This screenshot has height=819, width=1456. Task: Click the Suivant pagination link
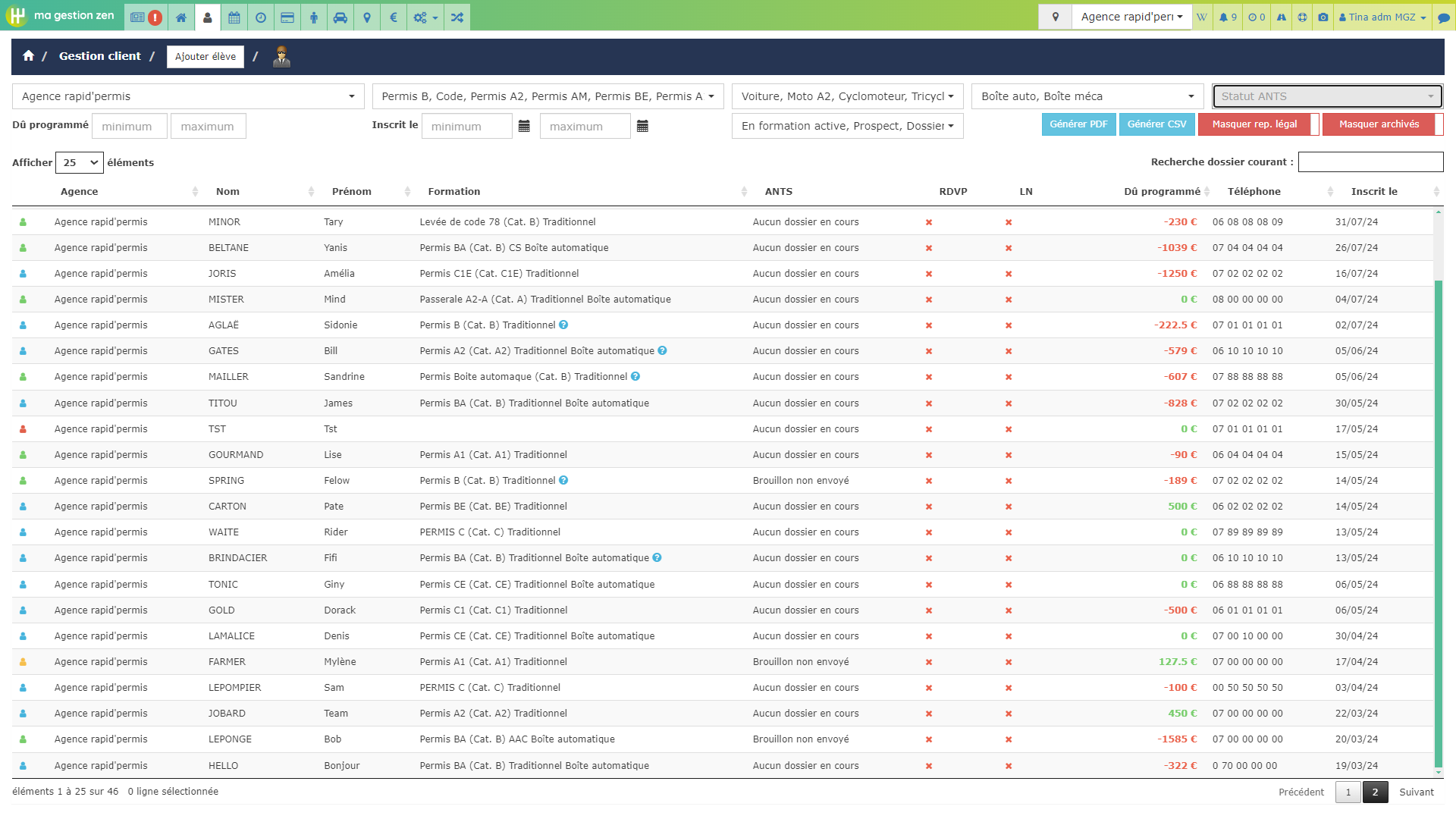pos(1417,792)
